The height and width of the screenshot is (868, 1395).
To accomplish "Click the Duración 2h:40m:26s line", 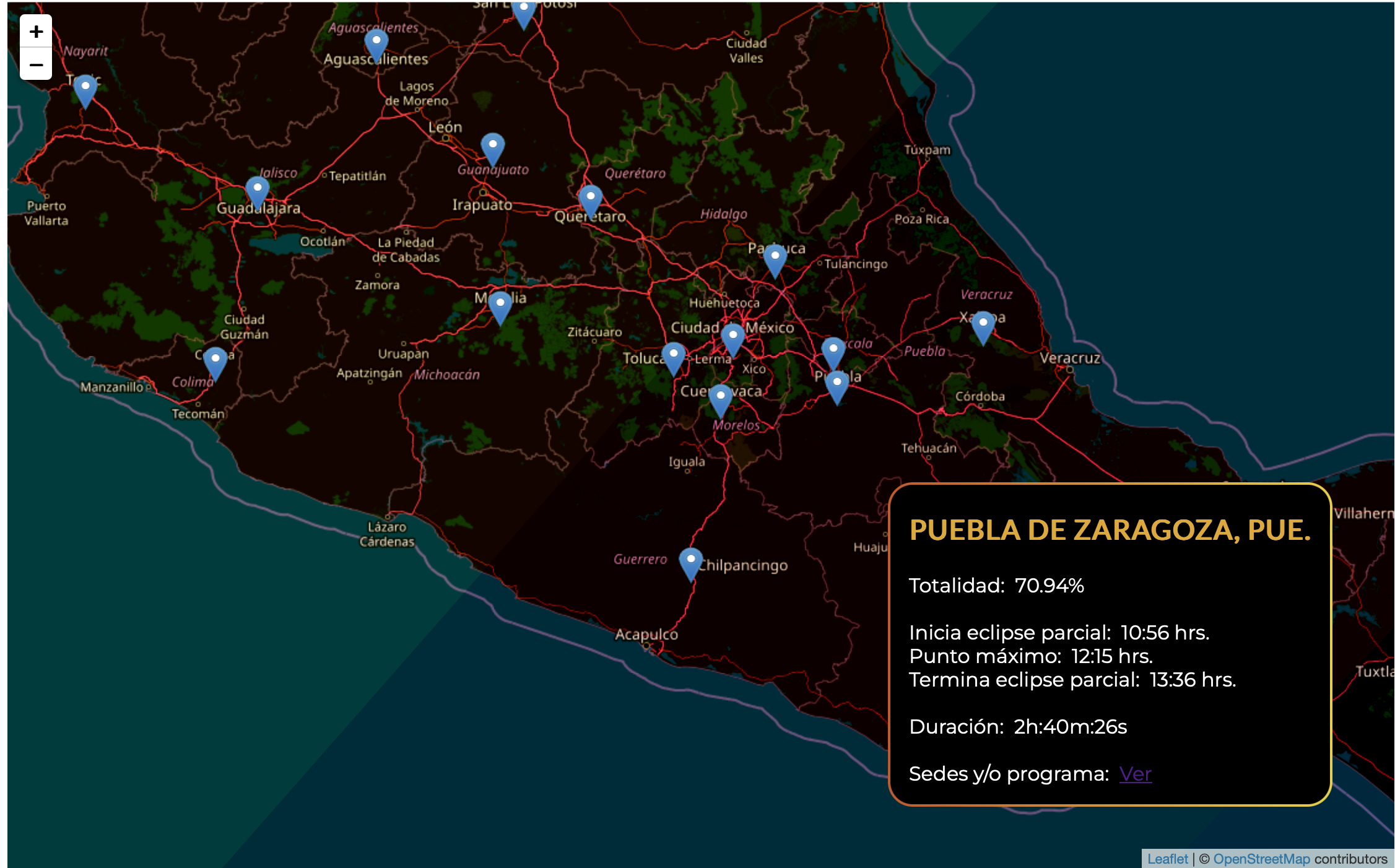I will coord(1018,727).
